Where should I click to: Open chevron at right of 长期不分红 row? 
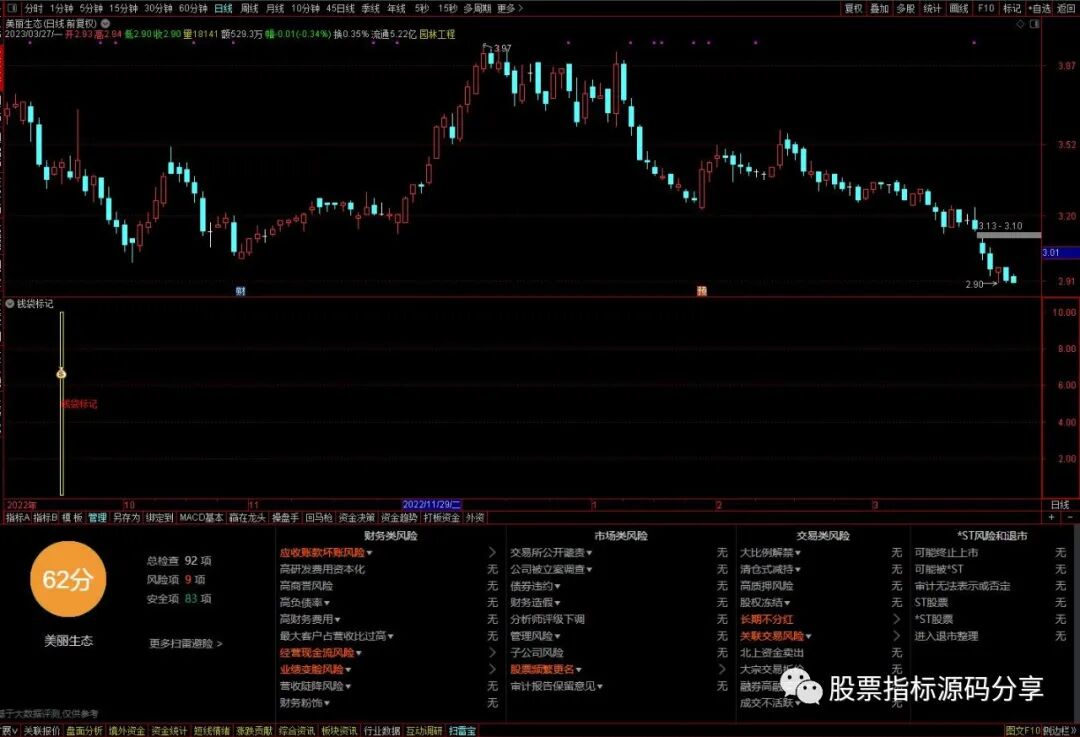coord(897,619)
